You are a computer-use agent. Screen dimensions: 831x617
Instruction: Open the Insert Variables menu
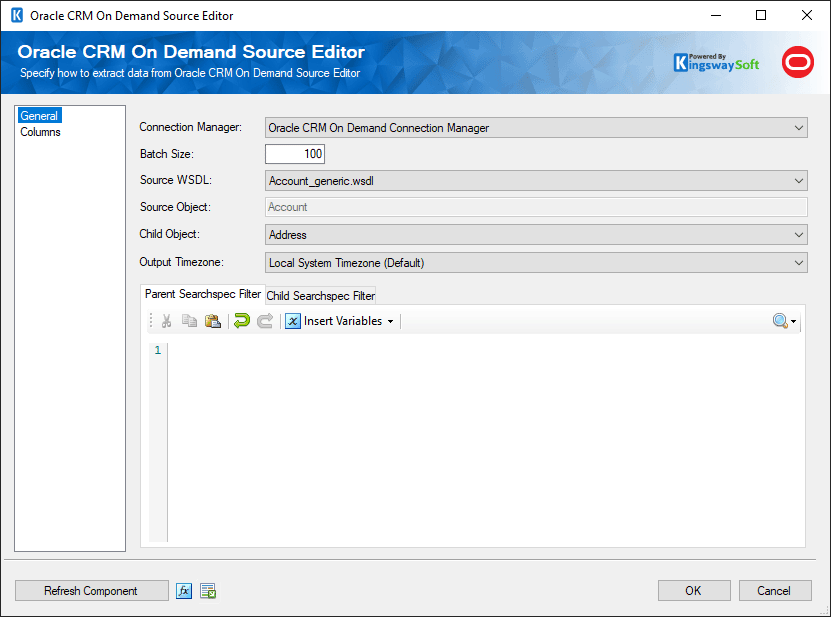pyautogui.click(x=340, y=321)
